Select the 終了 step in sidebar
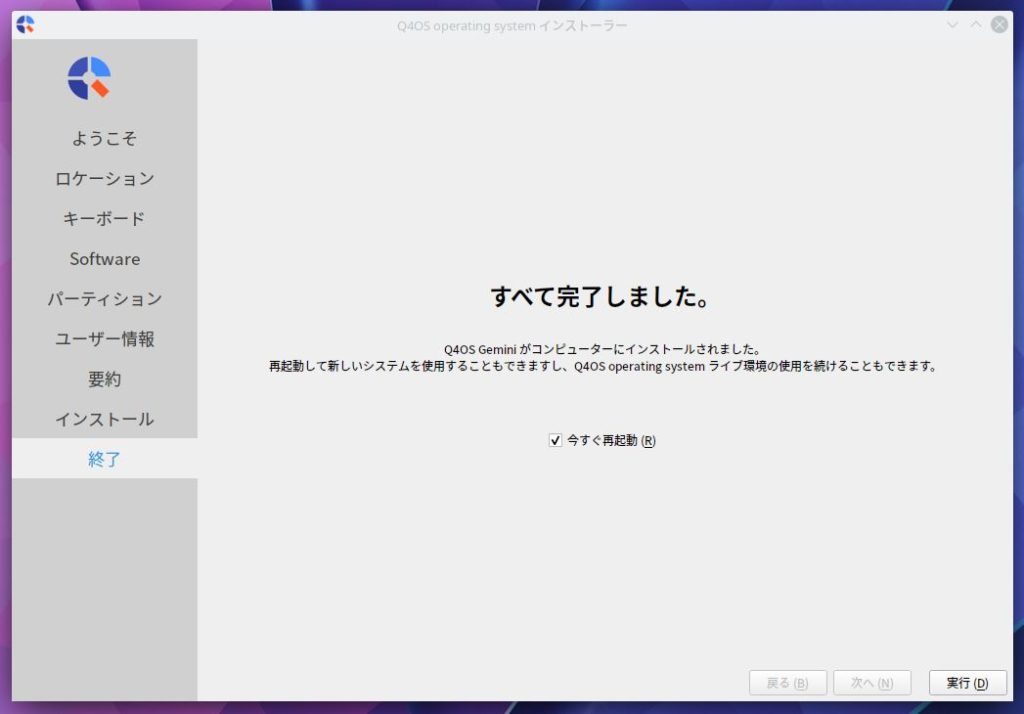 104,459
